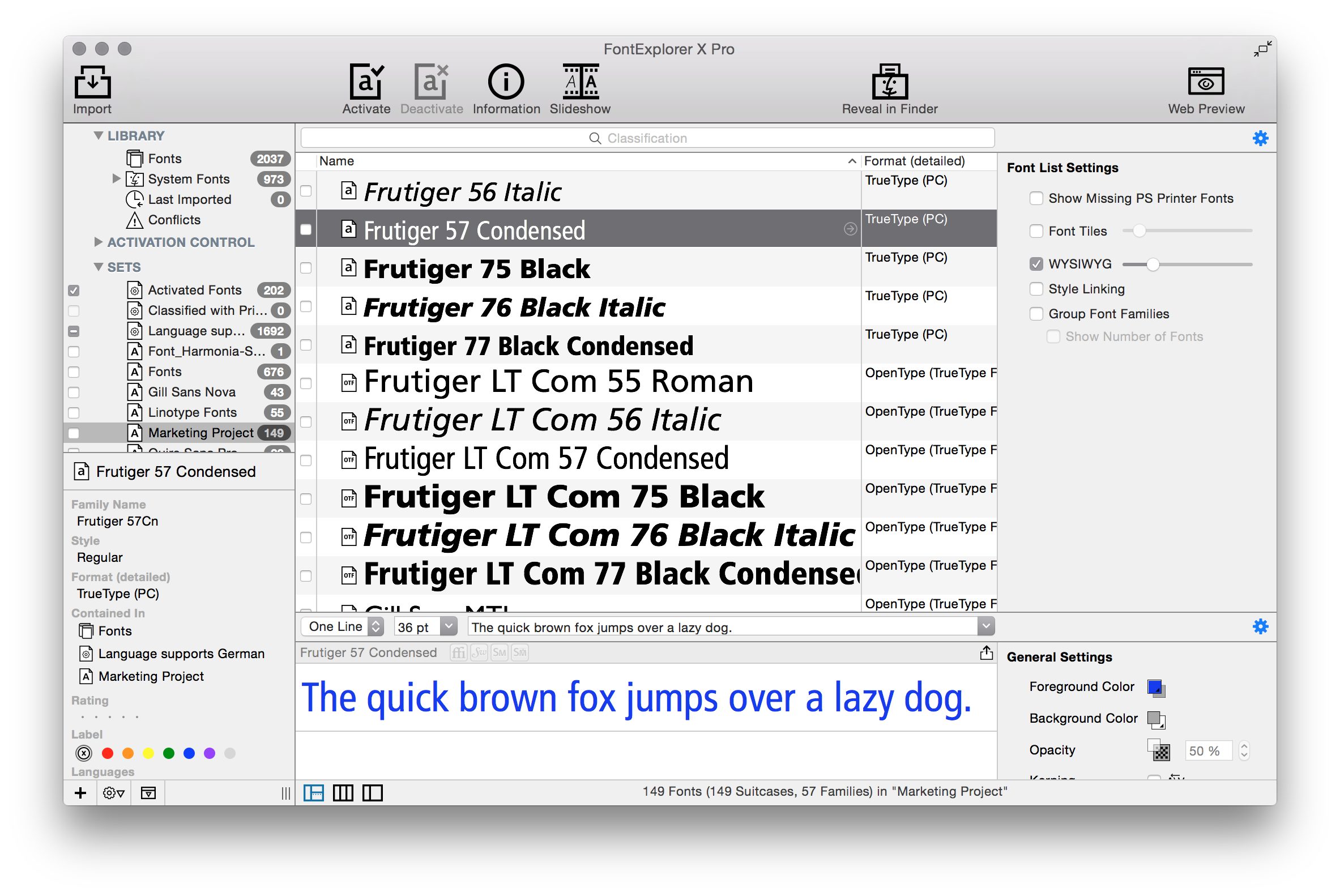The image size is (1340, 896).
Task: Enable Font Tiles checkbox
Action: click(x=1035, y=231)
